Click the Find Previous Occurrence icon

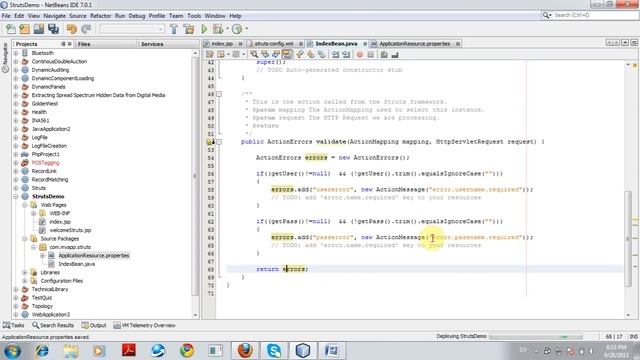tap(265, 54)
